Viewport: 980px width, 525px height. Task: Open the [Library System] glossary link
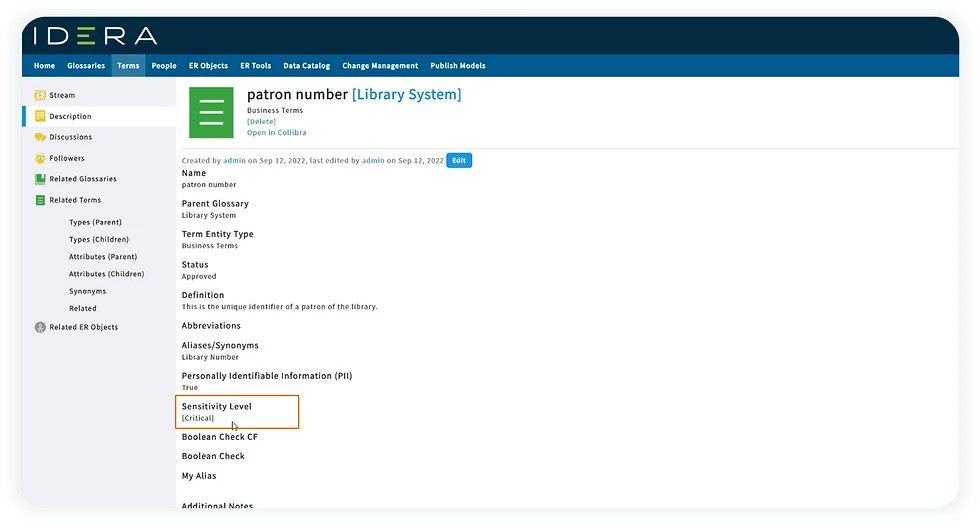[x=406, y=94]
